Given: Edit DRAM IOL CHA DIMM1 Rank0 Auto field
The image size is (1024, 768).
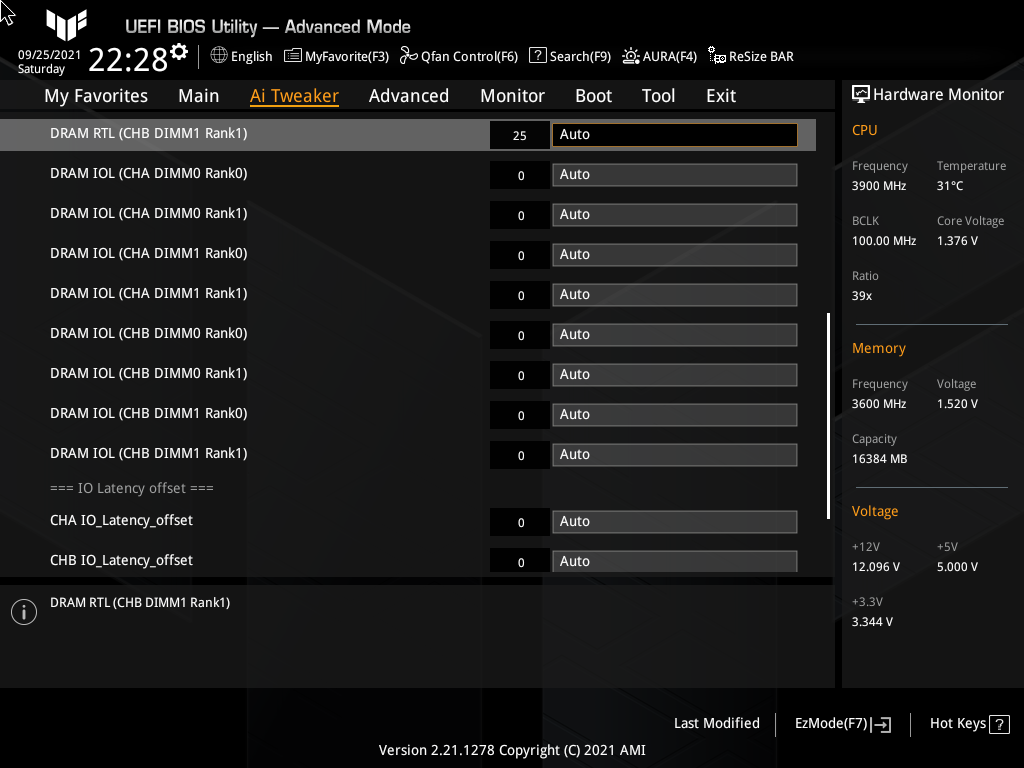Looking at the screenshot, I should pos(675,255).
